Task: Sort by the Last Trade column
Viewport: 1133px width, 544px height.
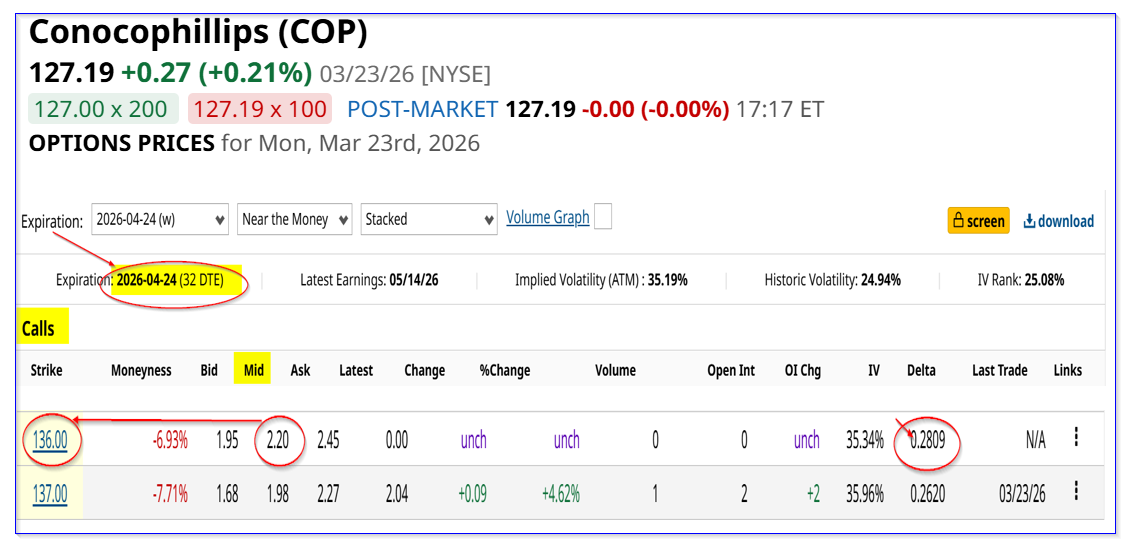Action: tap(999, 370)
